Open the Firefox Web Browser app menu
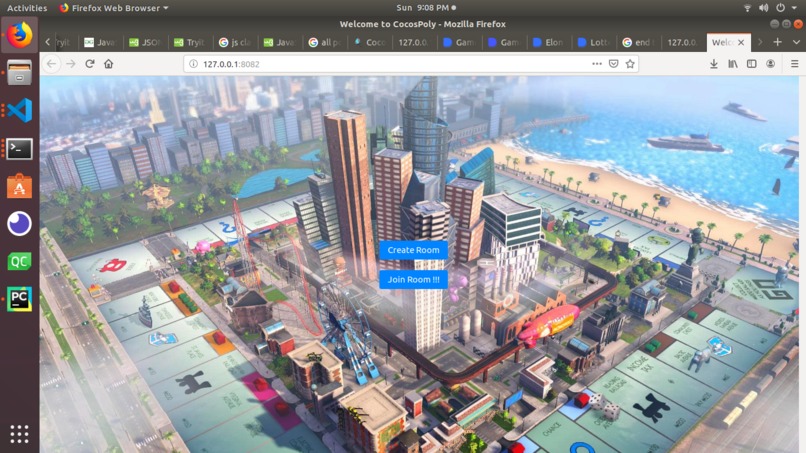 coord(114,8)
